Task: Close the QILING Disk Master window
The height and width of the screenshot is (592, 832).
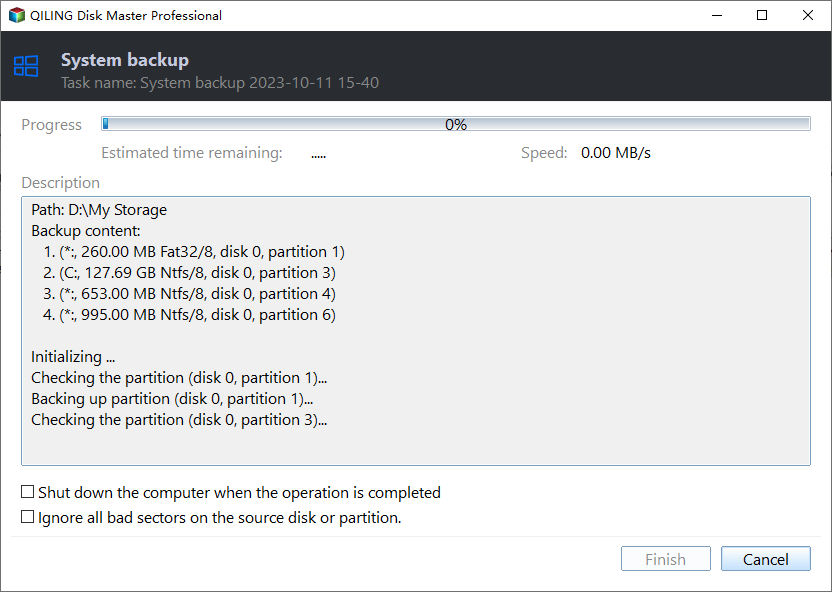Action: (x=808, y=15)
